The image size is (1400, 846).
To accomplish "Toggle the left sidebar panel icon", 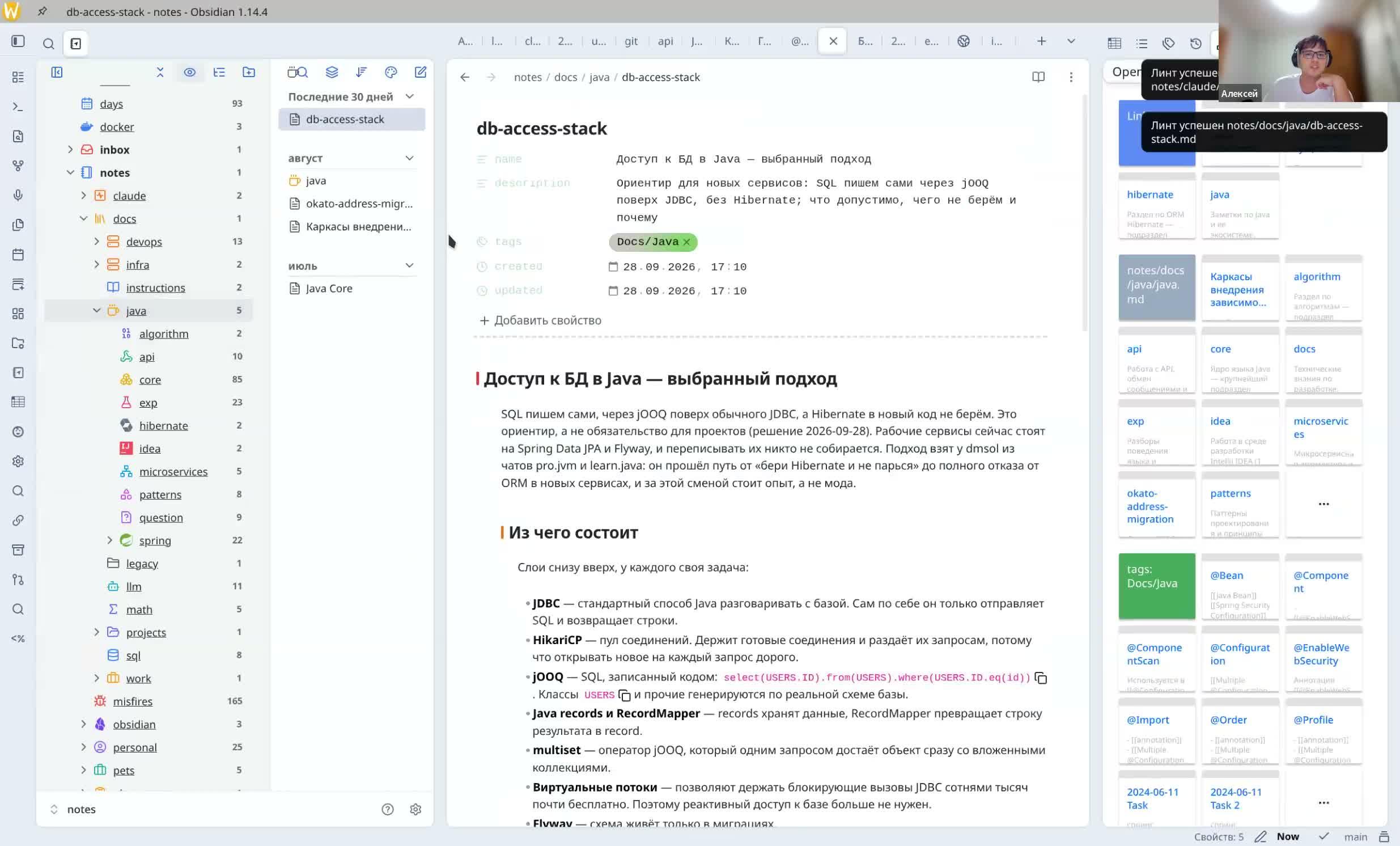I will (x=18, y=41).
